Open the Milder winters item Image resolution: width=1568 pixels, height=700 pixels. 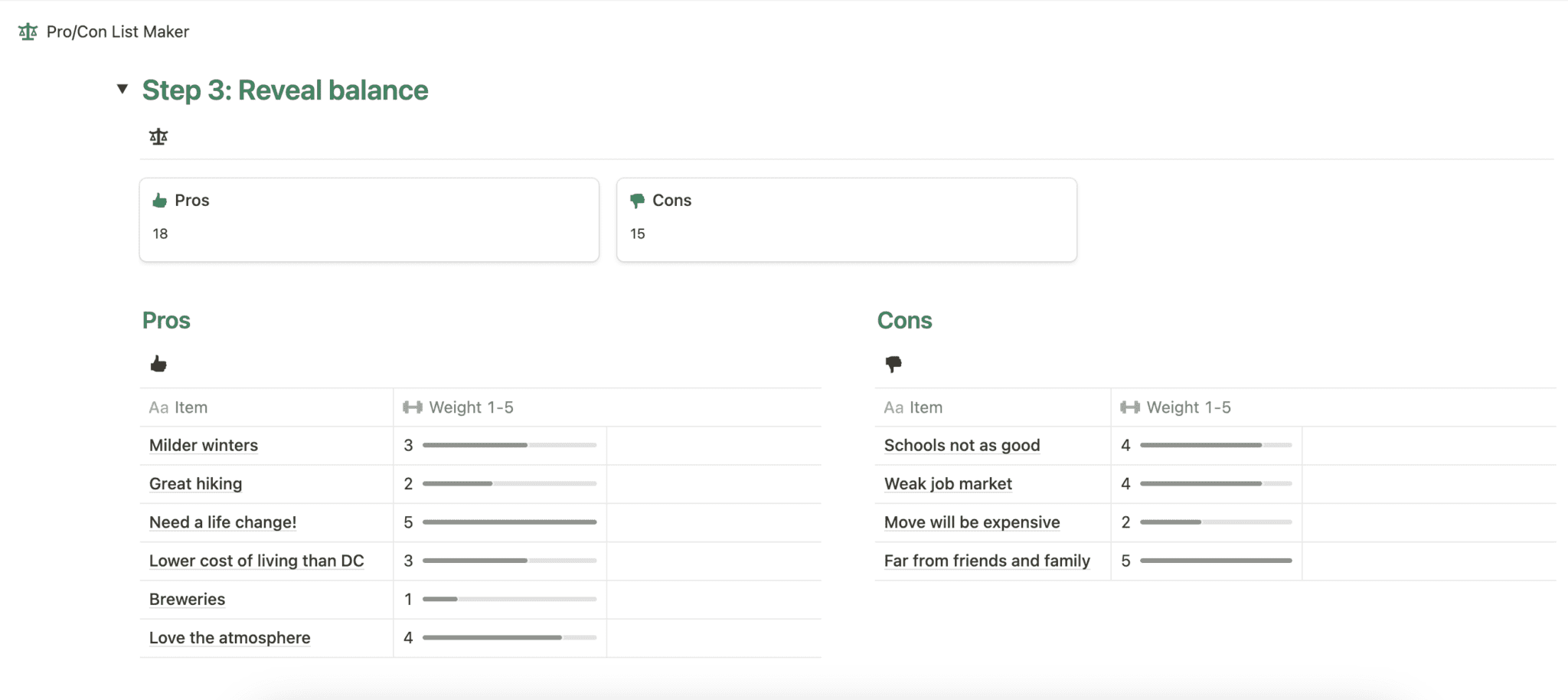click(x=203, y=445)
